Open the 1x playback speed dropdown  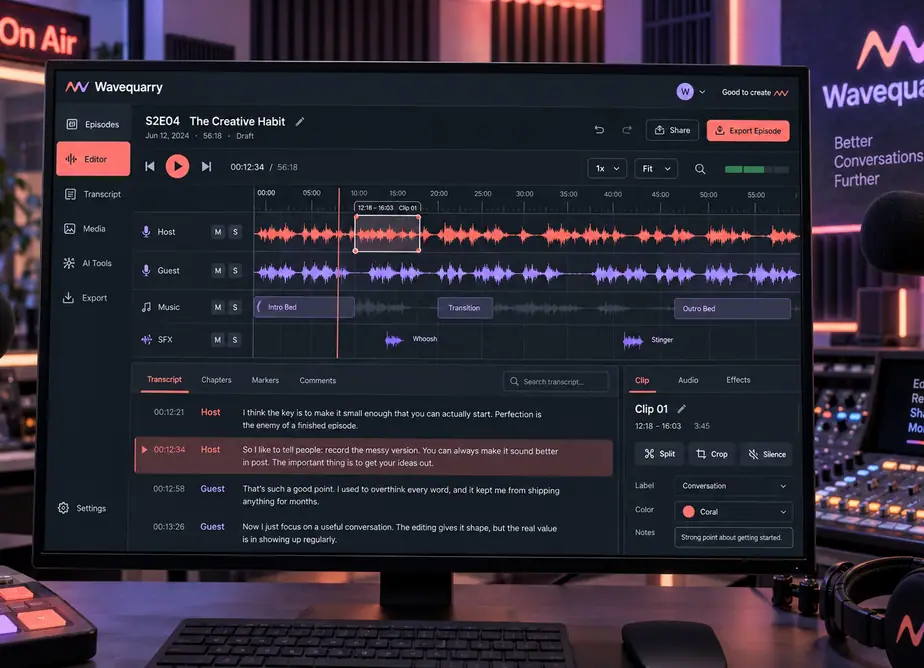(x=607, y=168)
